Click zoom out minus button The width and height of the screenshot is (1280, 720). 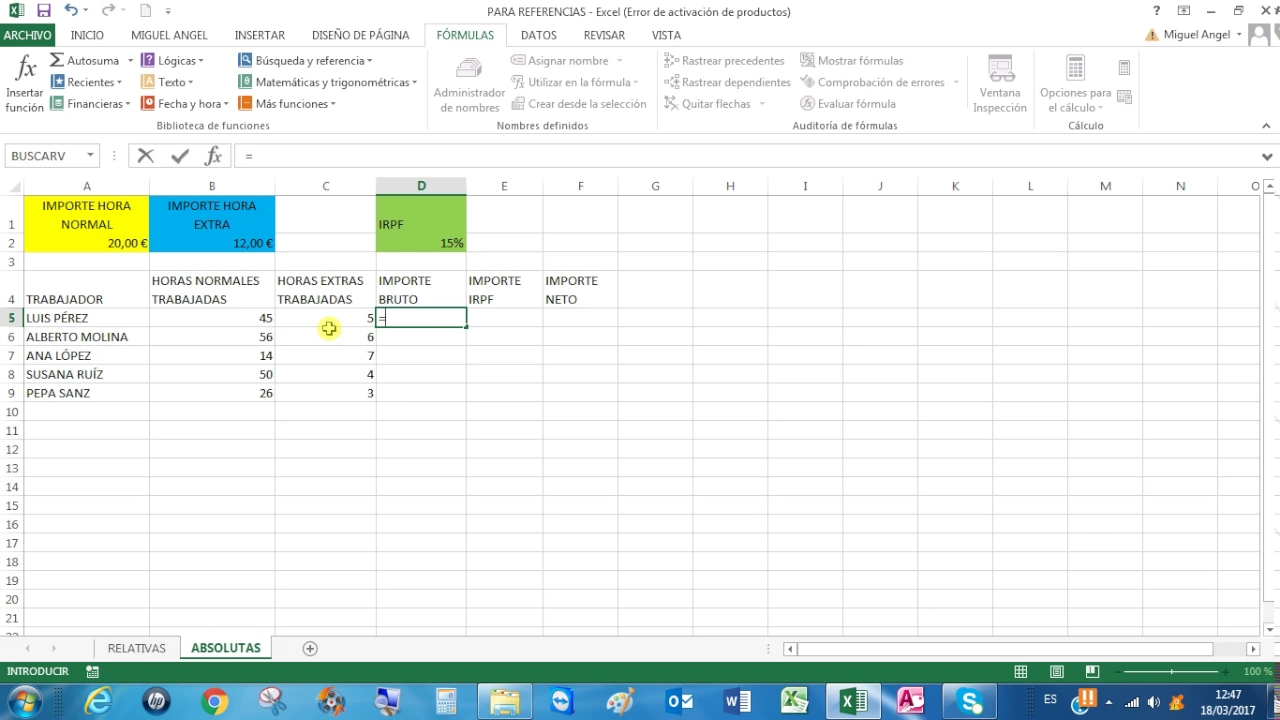[1117, 672]
